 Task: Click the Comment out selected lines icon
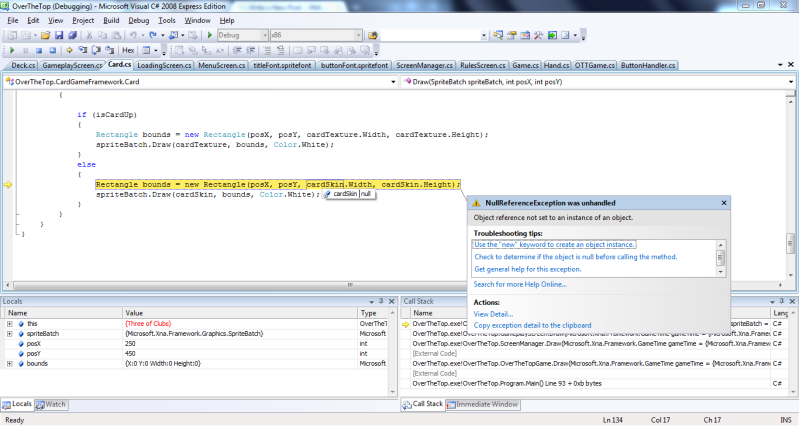click(x=267, y=50)
